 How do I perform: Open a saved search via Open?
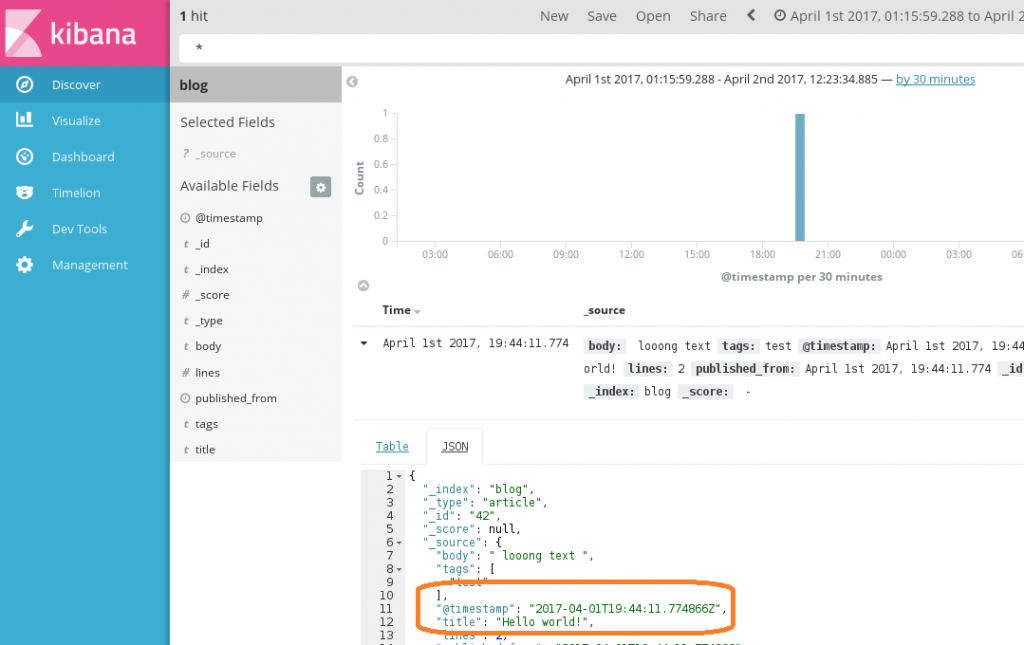point(653,16)
